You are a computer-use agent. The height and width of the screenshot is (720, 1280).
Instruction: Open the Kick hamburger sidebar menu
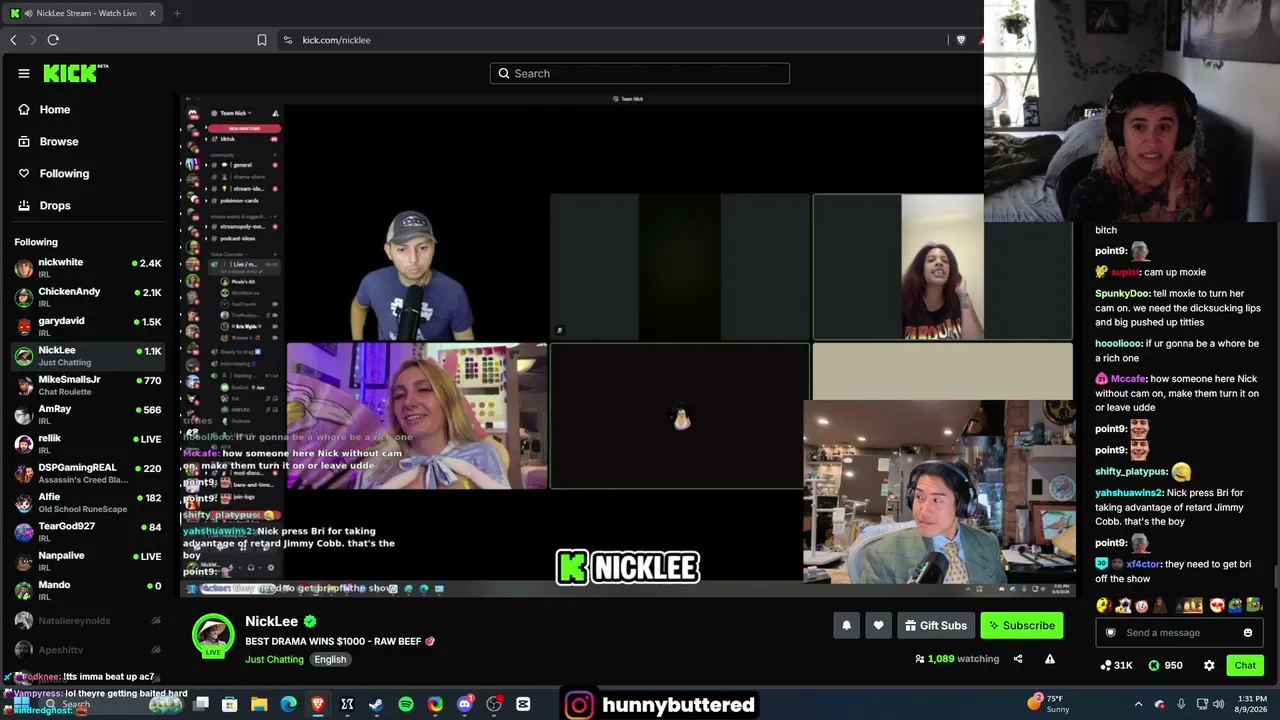(x=24, y=73)
